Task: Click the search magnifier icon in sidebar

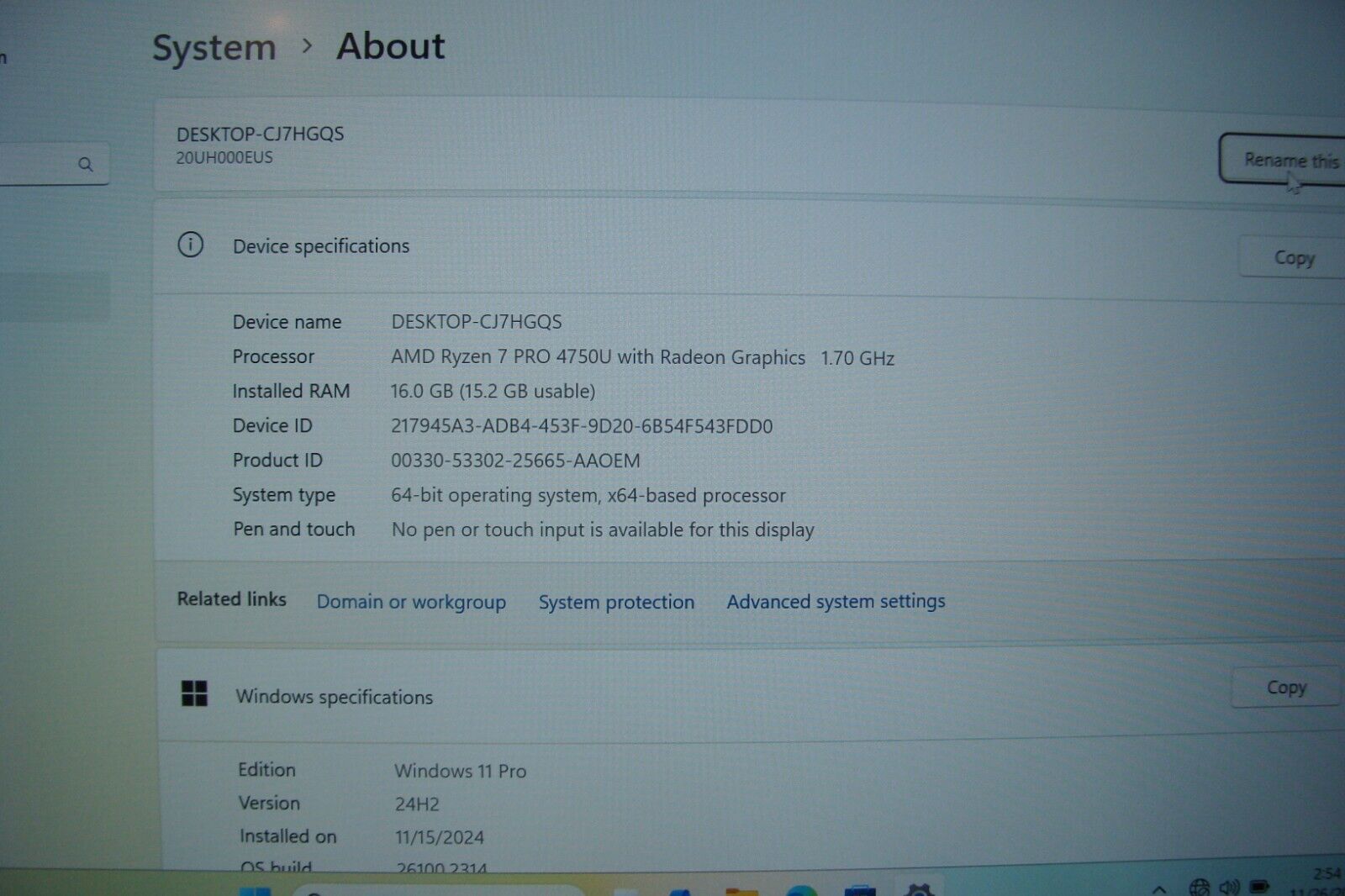Action: click(86, 165)
